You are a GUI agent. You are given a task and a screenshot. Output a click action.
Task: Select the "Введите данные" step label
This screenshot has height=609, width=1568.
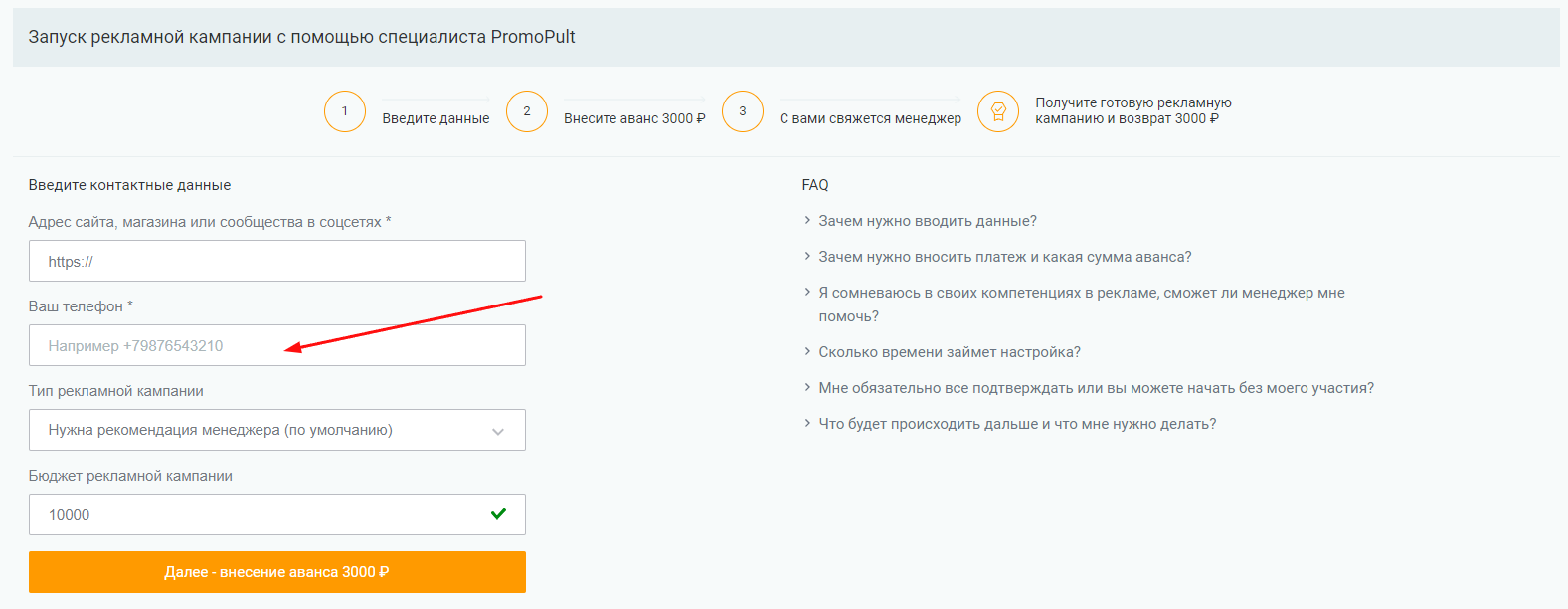pos(435,116)
